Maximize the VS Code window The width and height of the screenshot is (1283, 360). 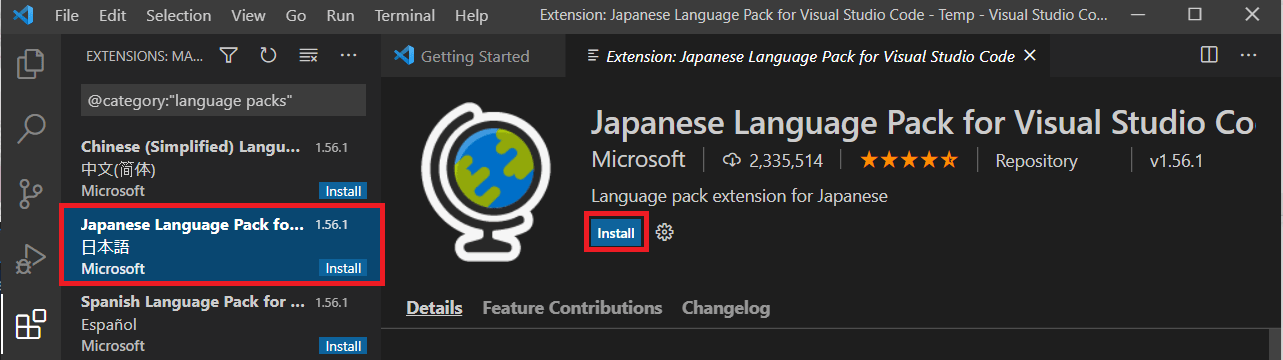click(1195, 16)
